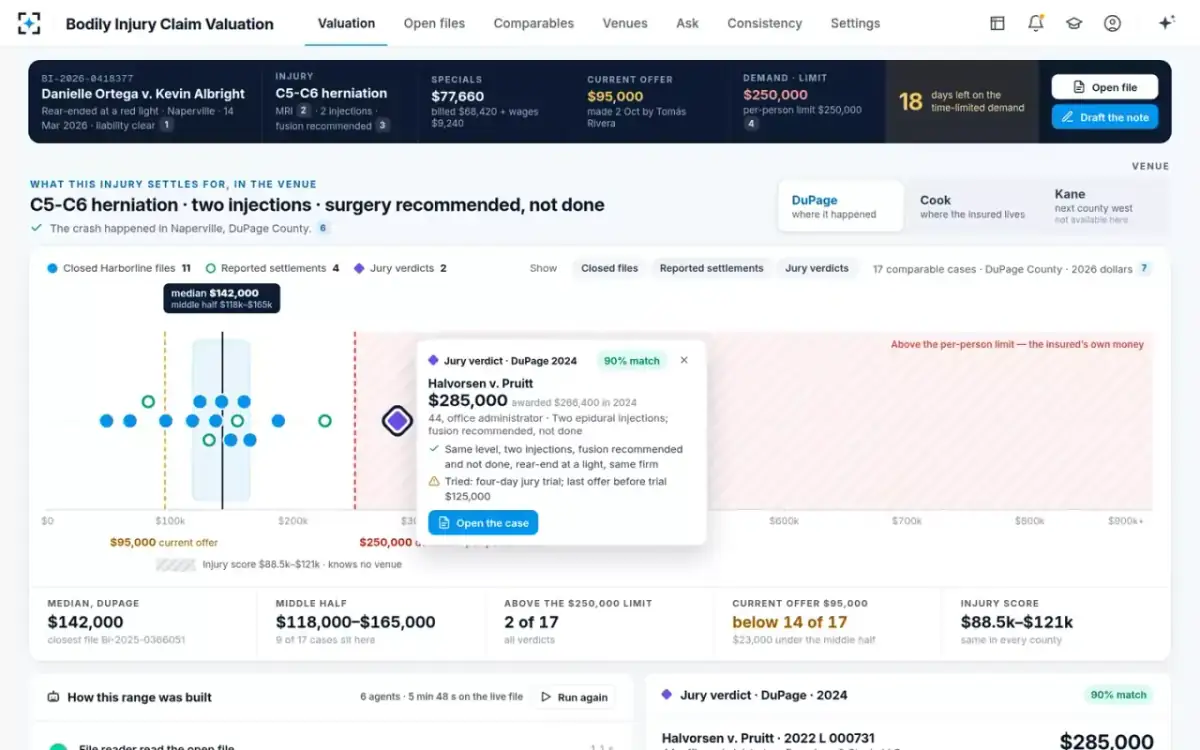Click the file reader status dot

click(x=59, y=747)
